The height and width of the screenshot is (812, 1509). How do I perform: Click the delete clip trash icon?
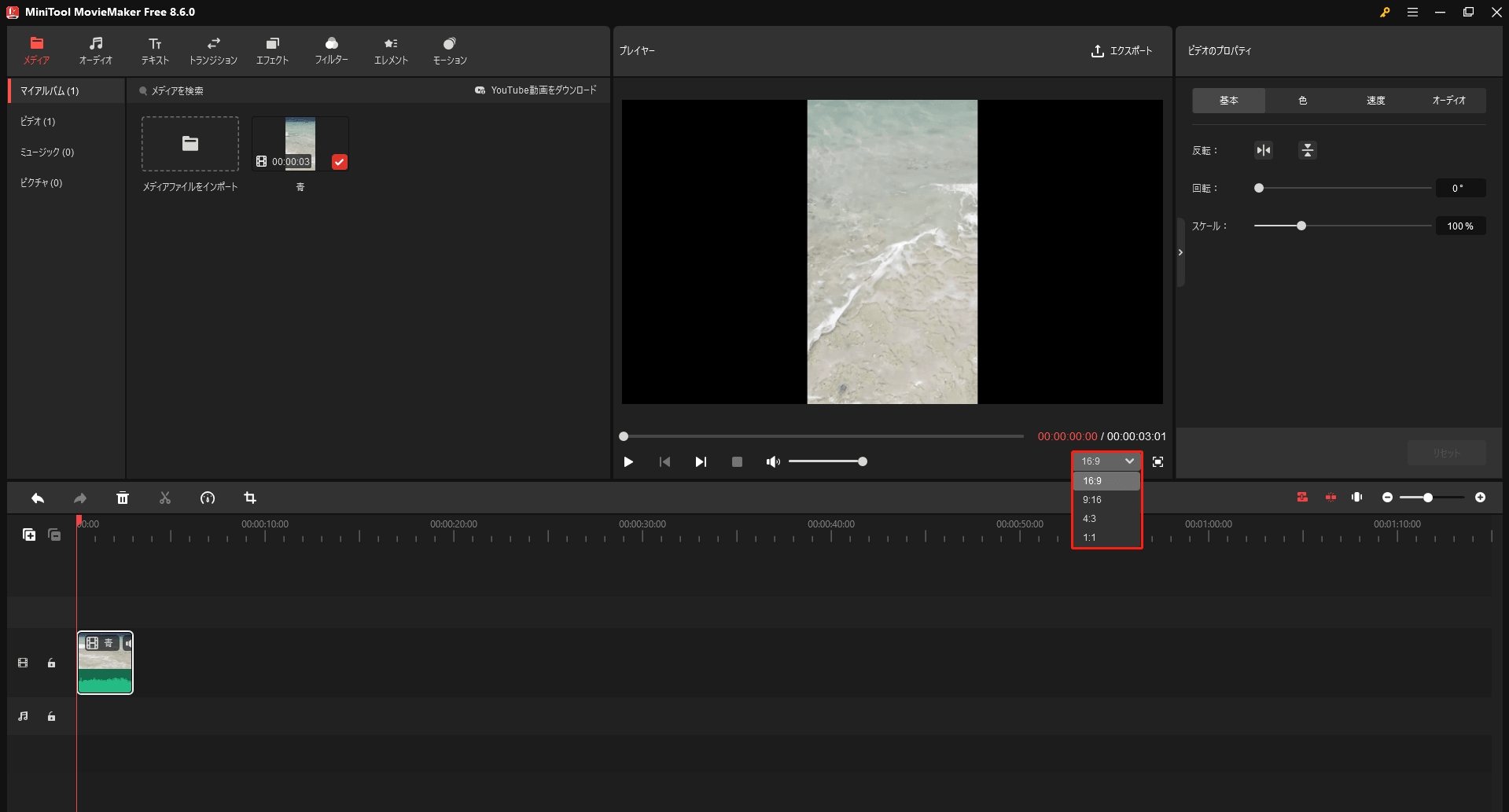[123, 498]
